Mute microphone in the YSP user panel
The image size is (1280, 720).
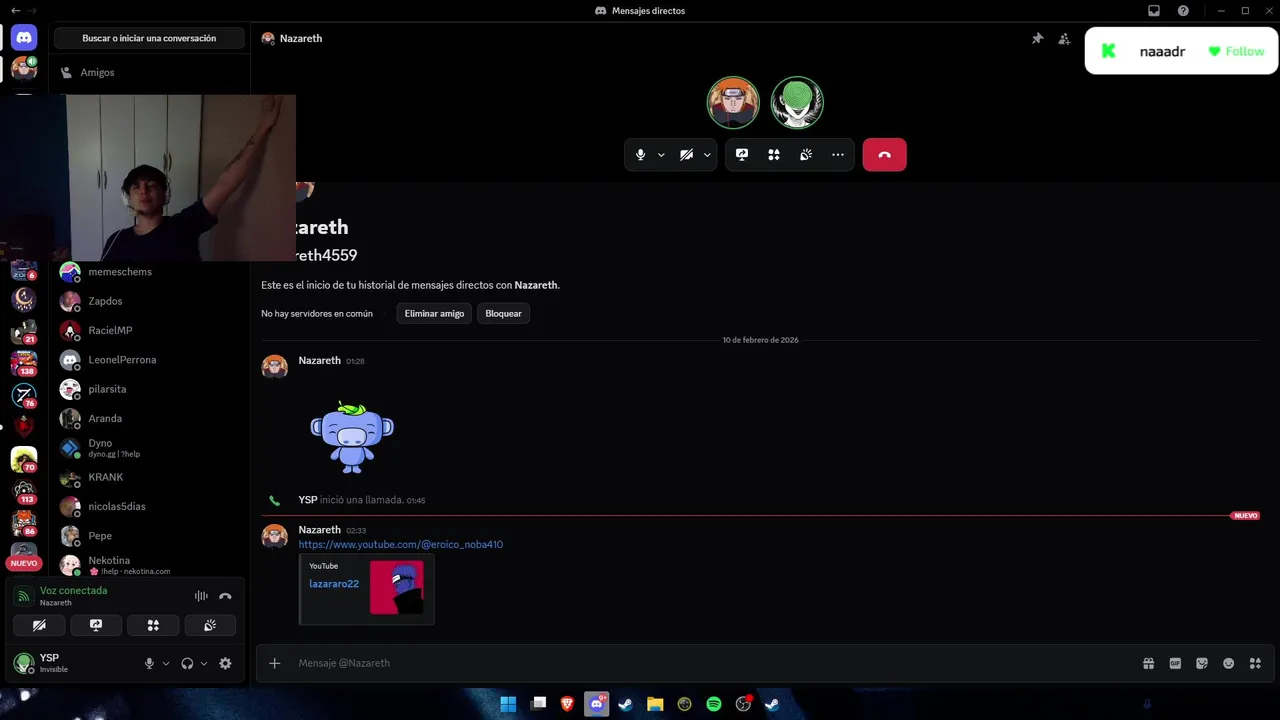click(149, 663)
